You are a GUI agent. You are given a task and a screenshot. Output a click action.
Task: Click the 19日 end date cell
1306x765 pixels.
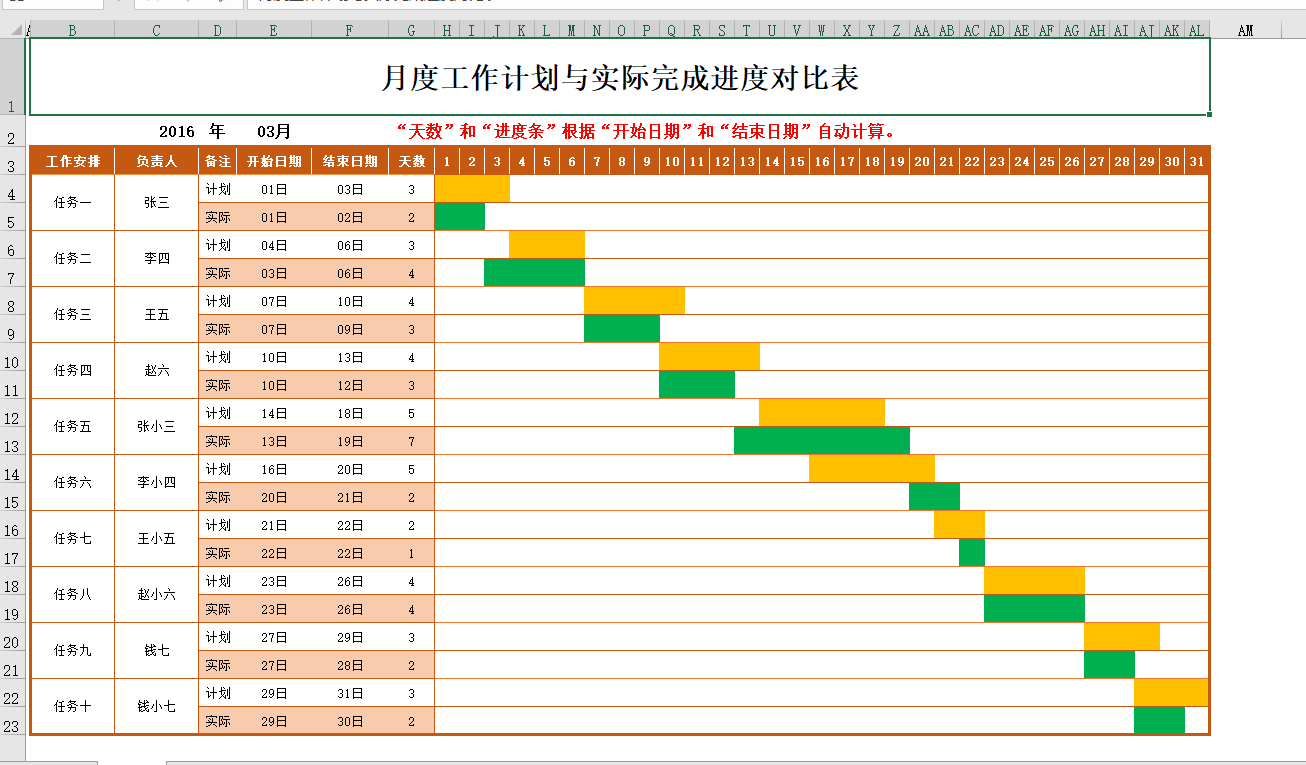click(x=350, y=441)
